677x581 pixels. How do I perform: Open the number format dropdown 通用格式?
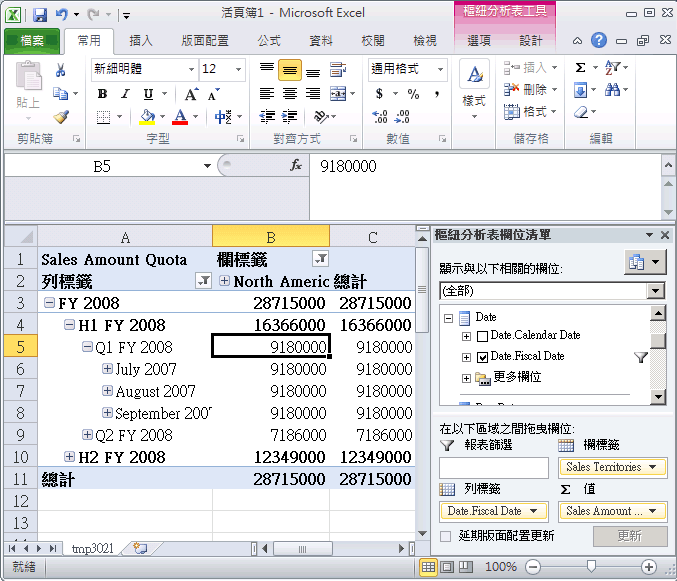point(440,69)
